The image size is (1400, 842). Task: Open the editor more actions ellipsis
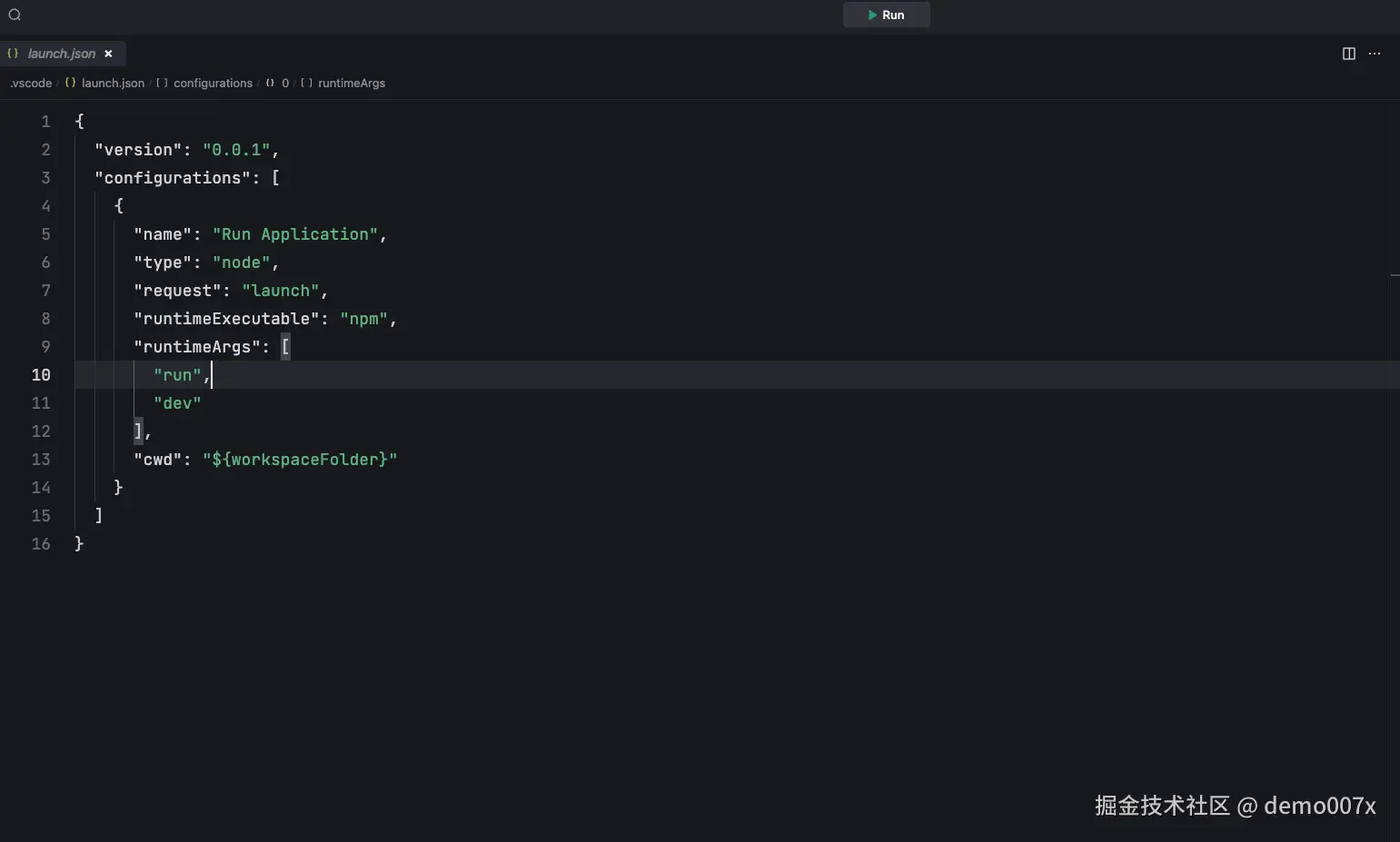[1375, 54]
